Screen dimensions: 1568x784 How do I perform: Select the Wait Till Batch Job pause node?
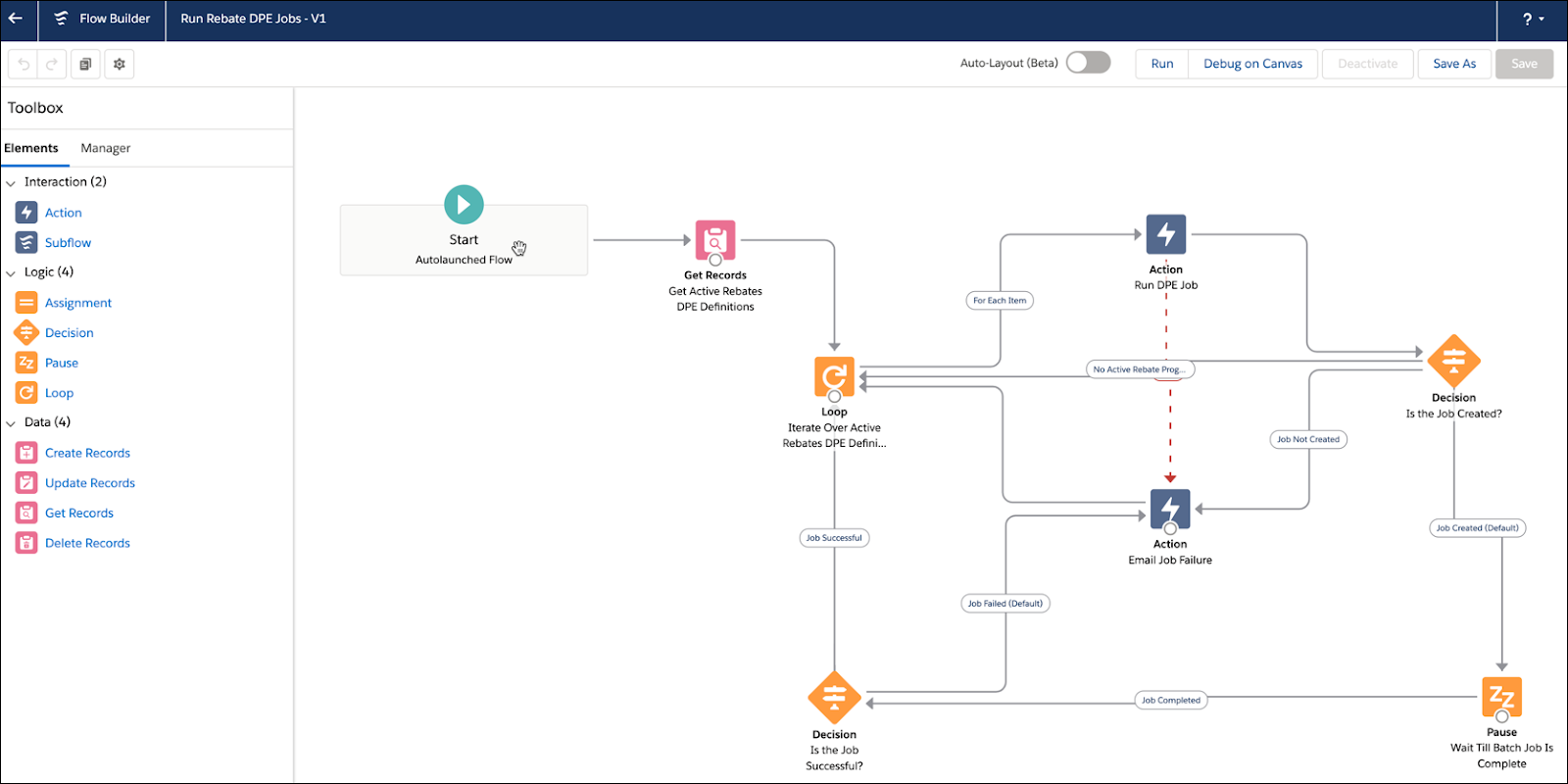coord(1501,696)
